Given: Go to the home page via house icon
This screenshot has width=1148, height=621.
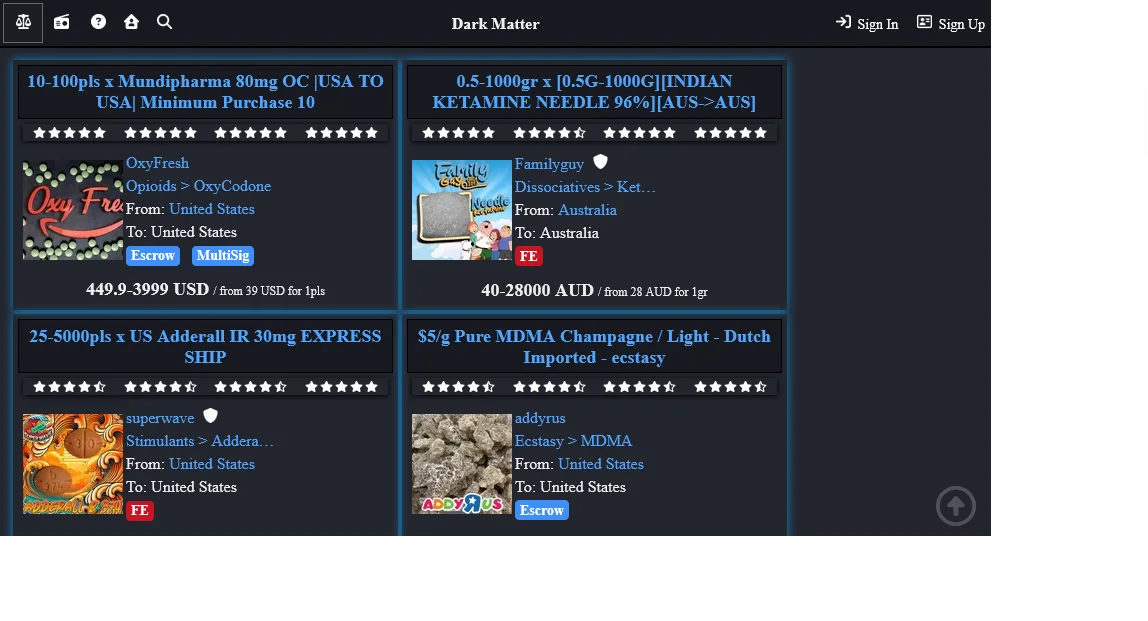Looking at the screenshot, I should tap(131, 22).
